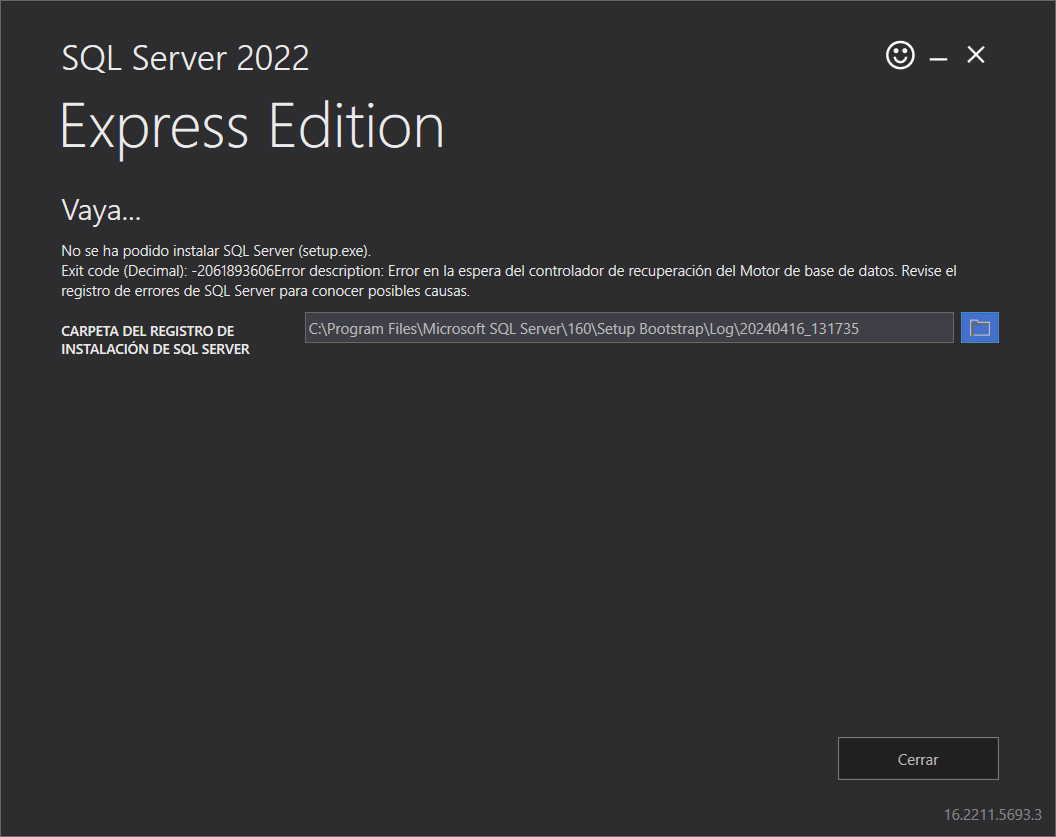Click the "Vaya..." heading text
The height and width of the screenshot is (837, 1056).
(x=101, y=210)
